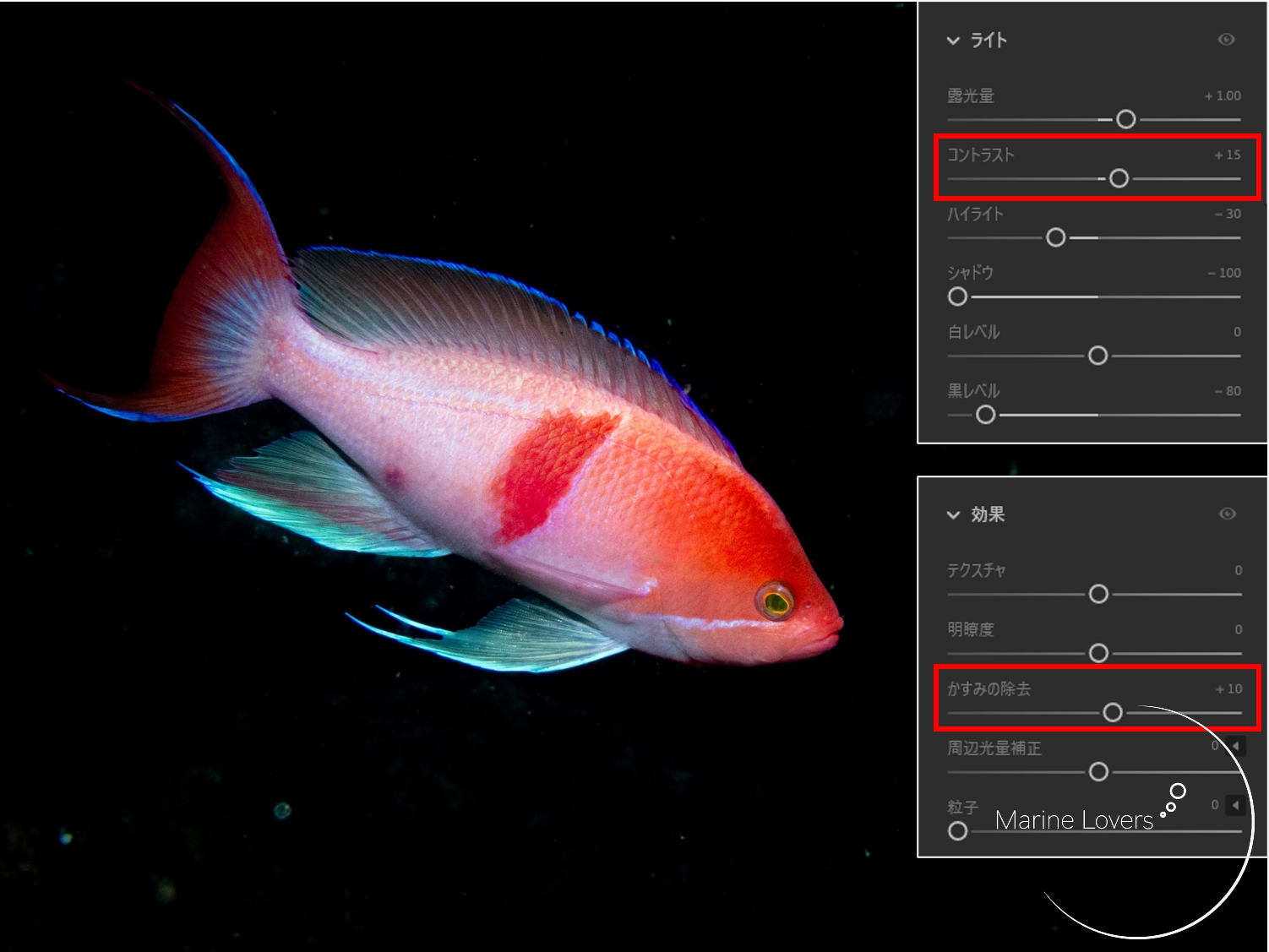Expand 周辺光量補正 options triangle

pyautogui.click(x=1235, y=746)
